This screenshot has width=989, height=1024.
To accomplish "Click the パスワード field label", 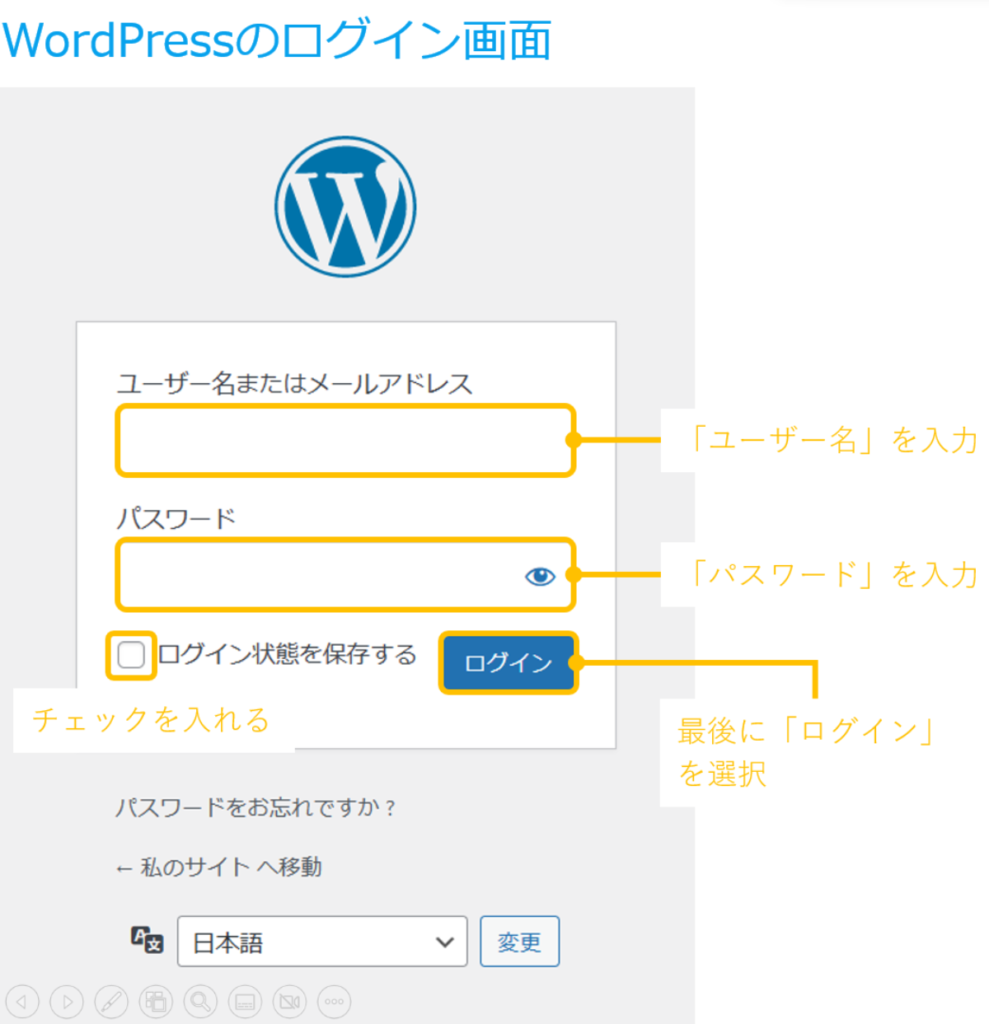I will (176, 519).
